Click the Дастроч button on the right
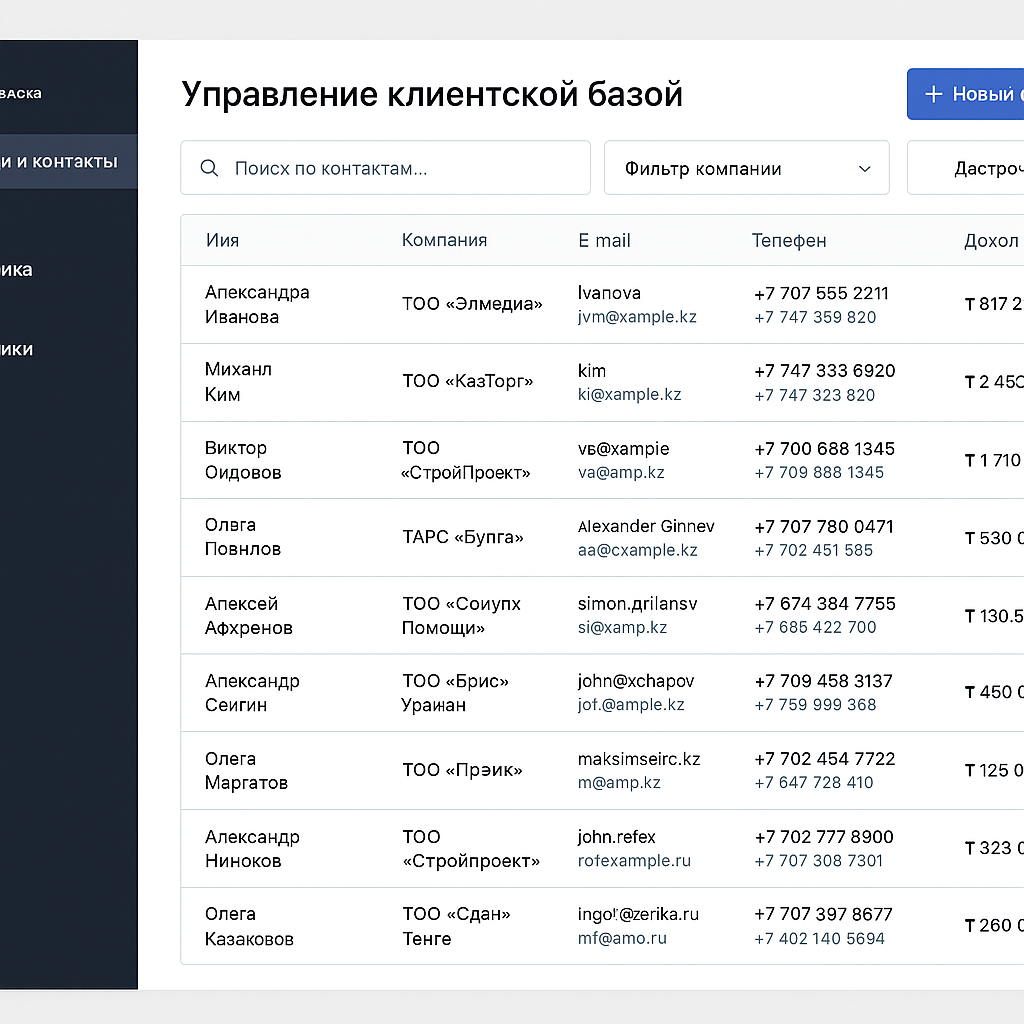 pyautogui.click(x=965, y=168)
